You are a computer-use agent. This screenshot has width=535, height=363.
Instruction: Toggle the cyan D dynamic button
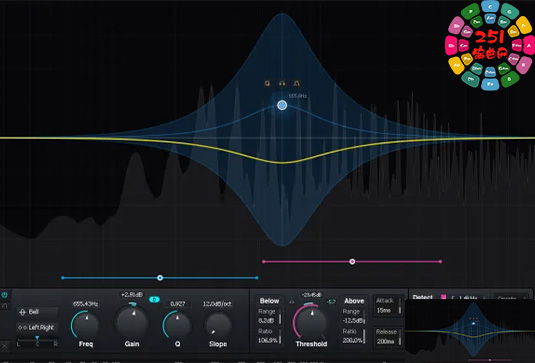(x=154, y=300)
